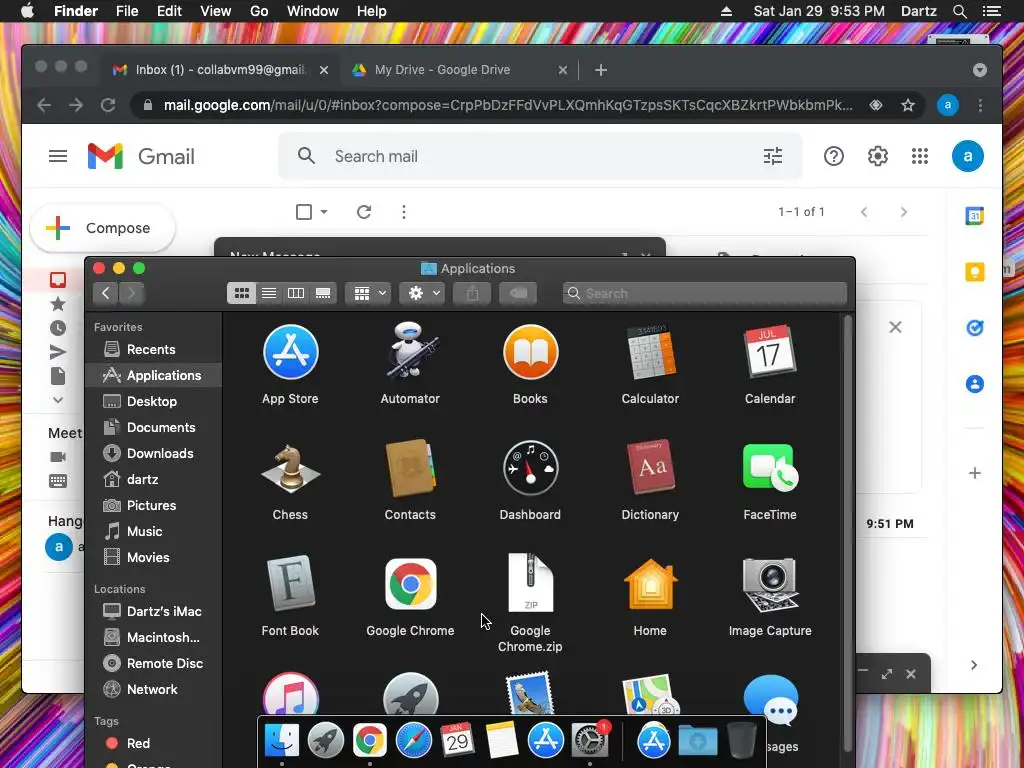Switch Finder to column view
Image resolution: width=1024 pixels, height=768 pixels.
[296, 293]
